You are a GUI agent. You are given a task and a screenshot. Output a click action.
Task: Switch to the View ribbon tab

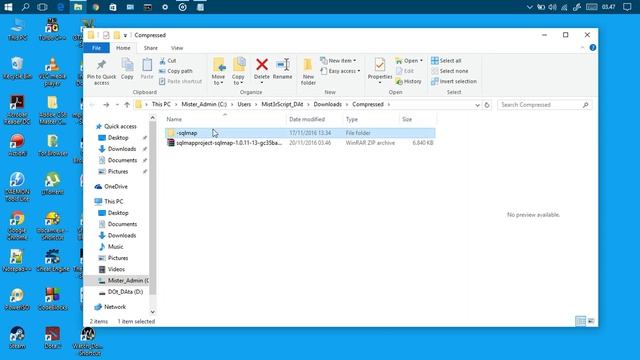(177, 48)
